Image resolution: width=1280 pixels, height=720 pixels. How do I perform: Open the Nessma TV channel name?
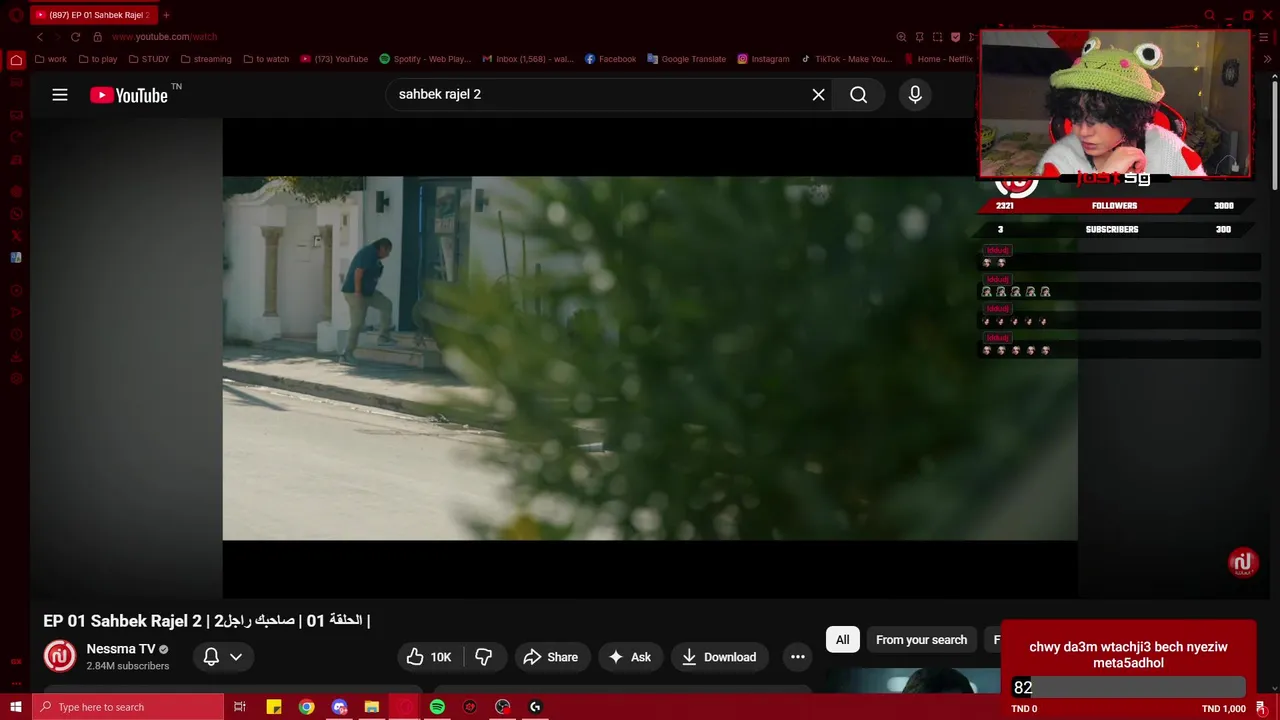(121, 649)
